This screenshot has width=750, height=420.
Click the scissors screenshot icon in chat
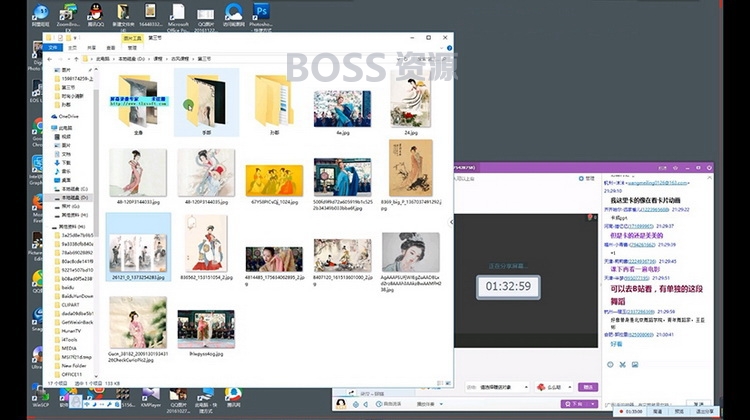click(x=622, y=365)
